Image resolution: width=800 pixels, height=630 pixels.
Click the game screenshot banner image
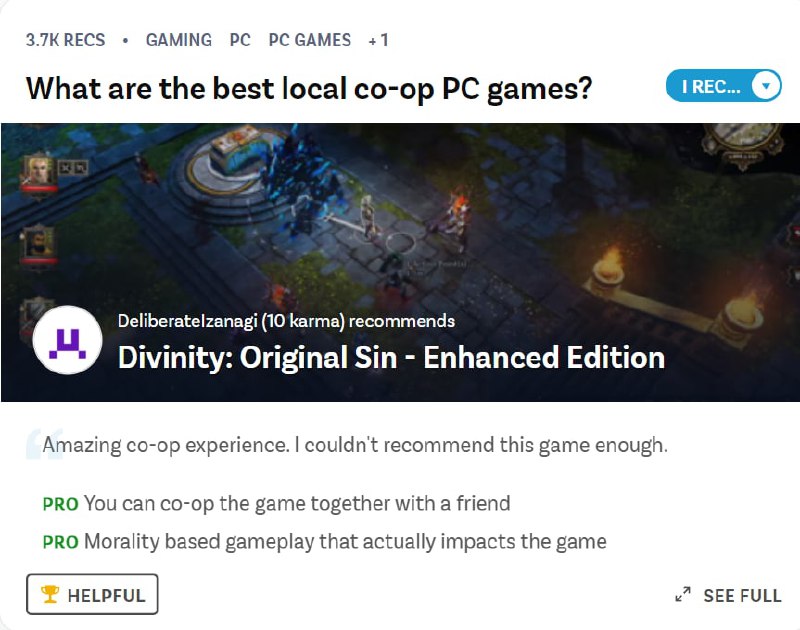(x=401, y=262)
